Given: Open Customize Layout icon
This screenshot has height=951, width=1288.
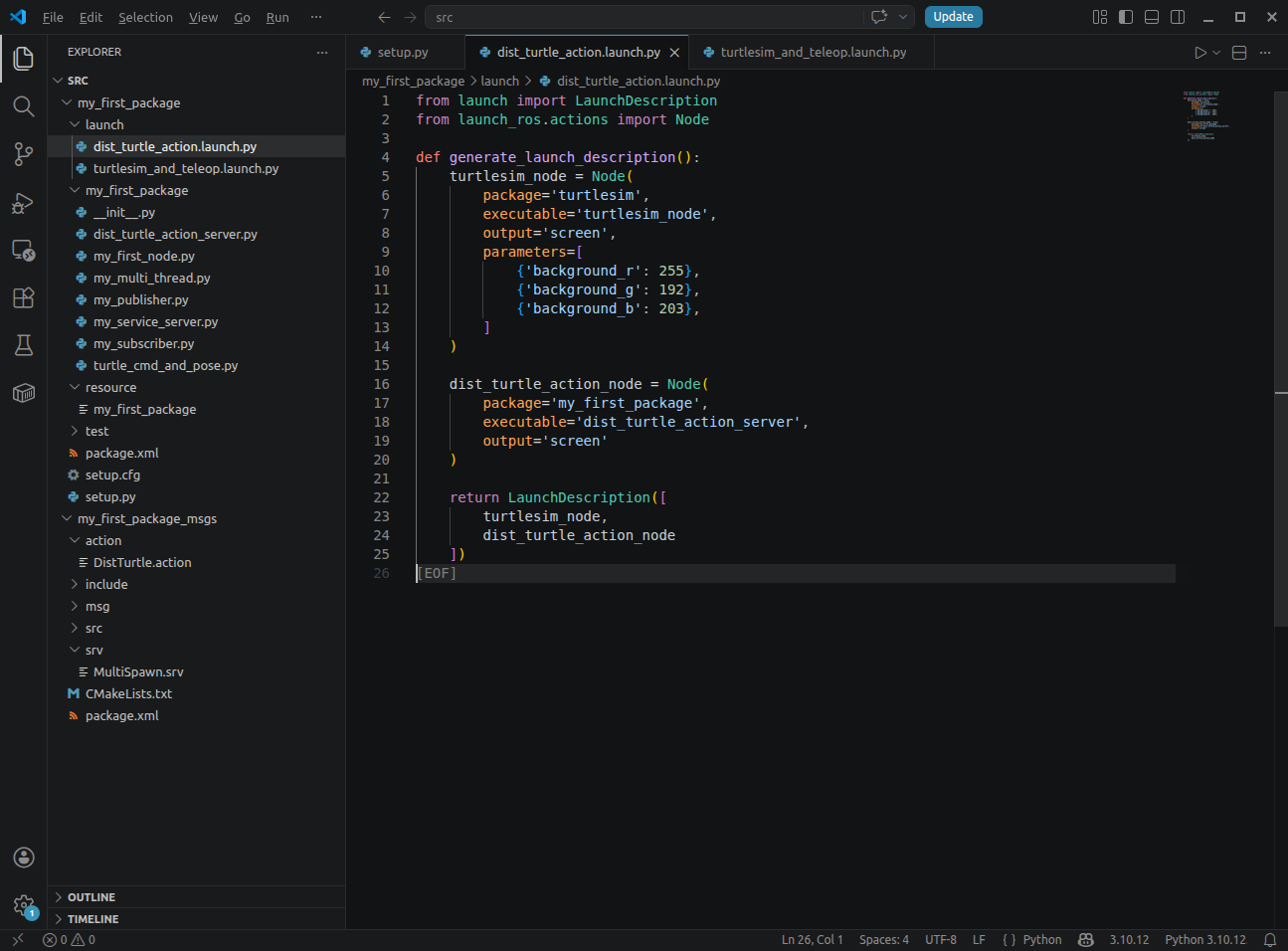Looking at the screenshot, I should coord(1100,17).
